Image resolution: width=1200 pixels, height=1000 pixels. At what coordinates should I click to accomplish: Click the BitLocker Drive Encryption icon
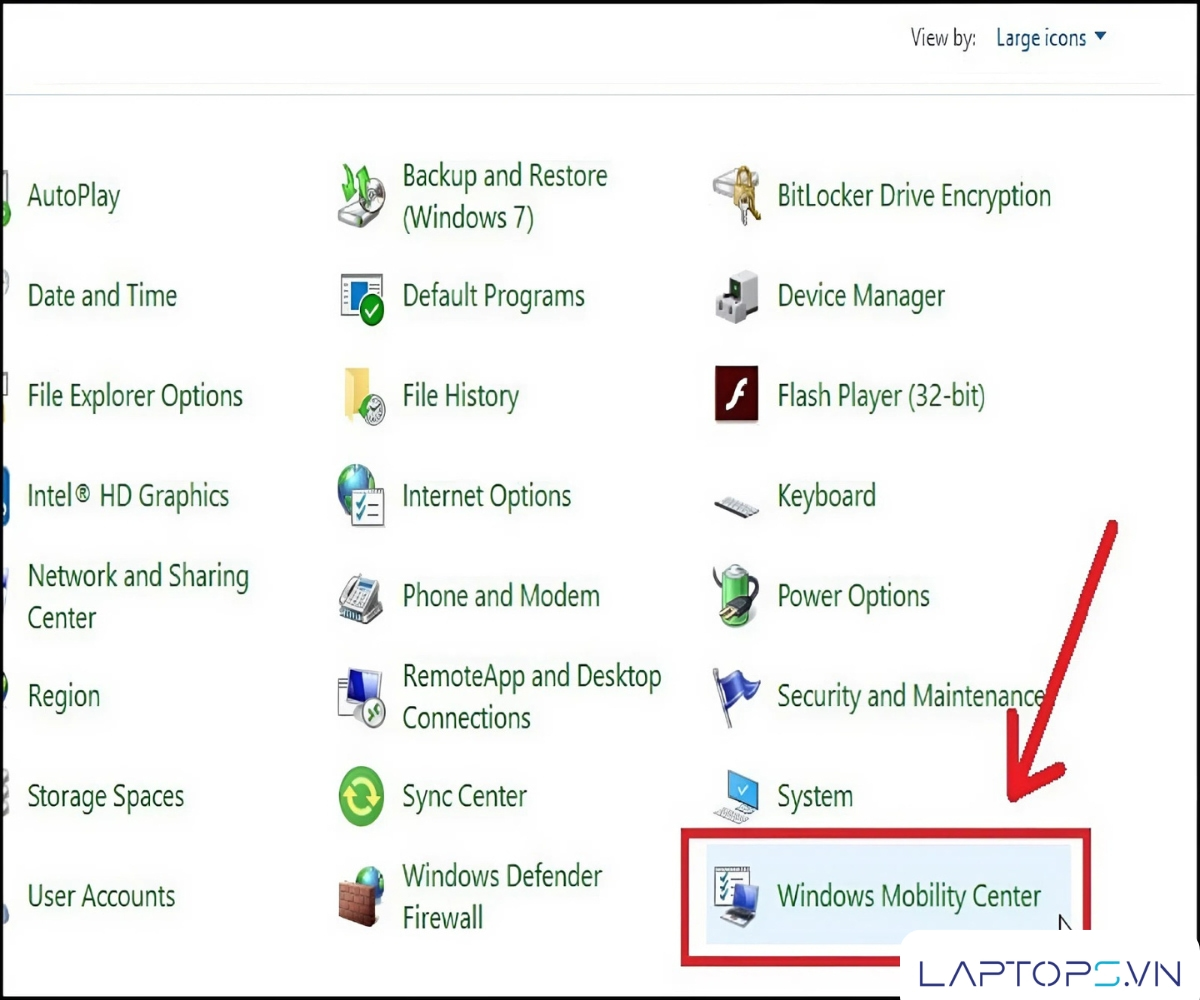click(739, 194)
